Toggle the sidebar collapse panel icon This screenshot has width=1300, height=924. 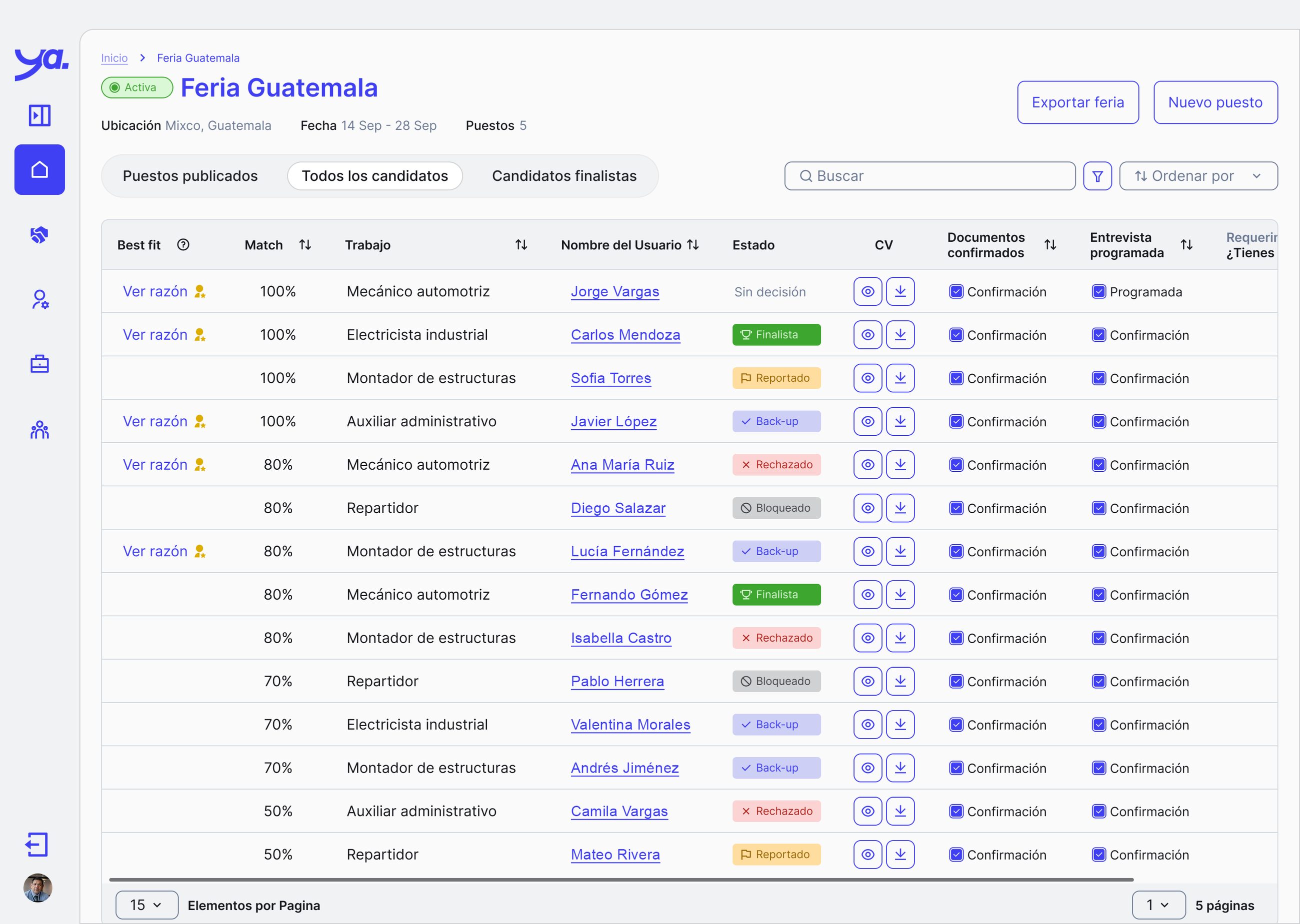(x=39, y=115)
